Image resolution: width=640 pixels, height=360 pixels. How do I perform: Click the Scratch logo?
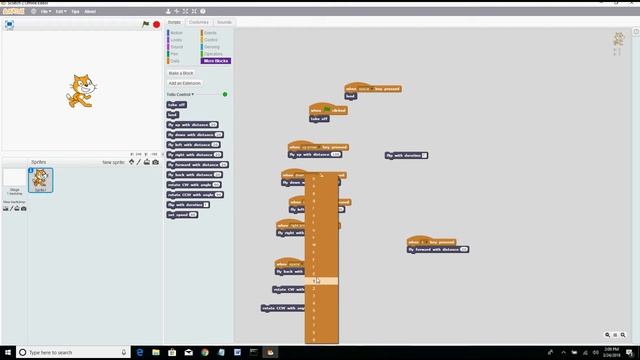[13, 11]
